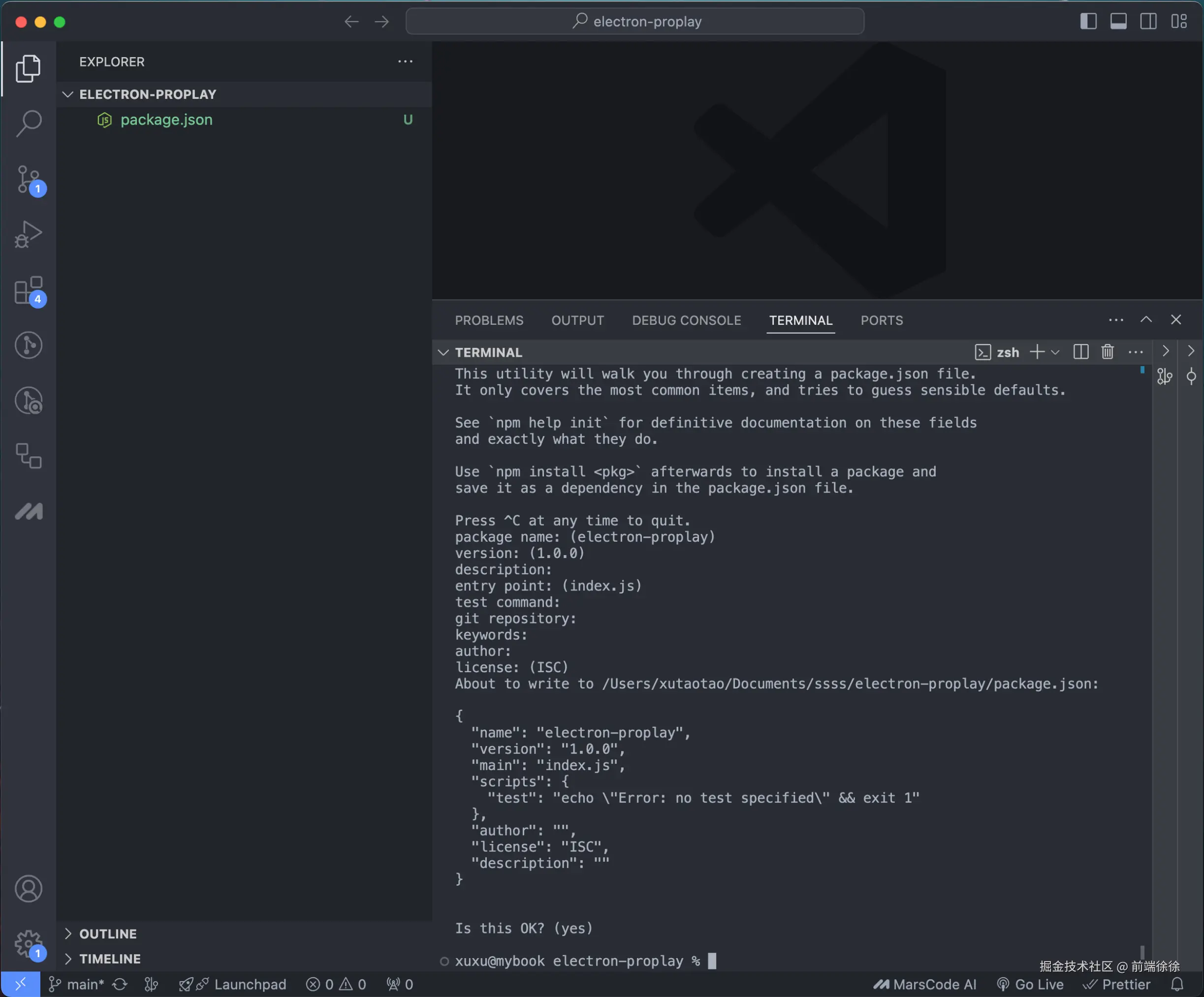Open the Search view in activity bar
Screen dimensions: 1204x997
[x=29, y=123]
